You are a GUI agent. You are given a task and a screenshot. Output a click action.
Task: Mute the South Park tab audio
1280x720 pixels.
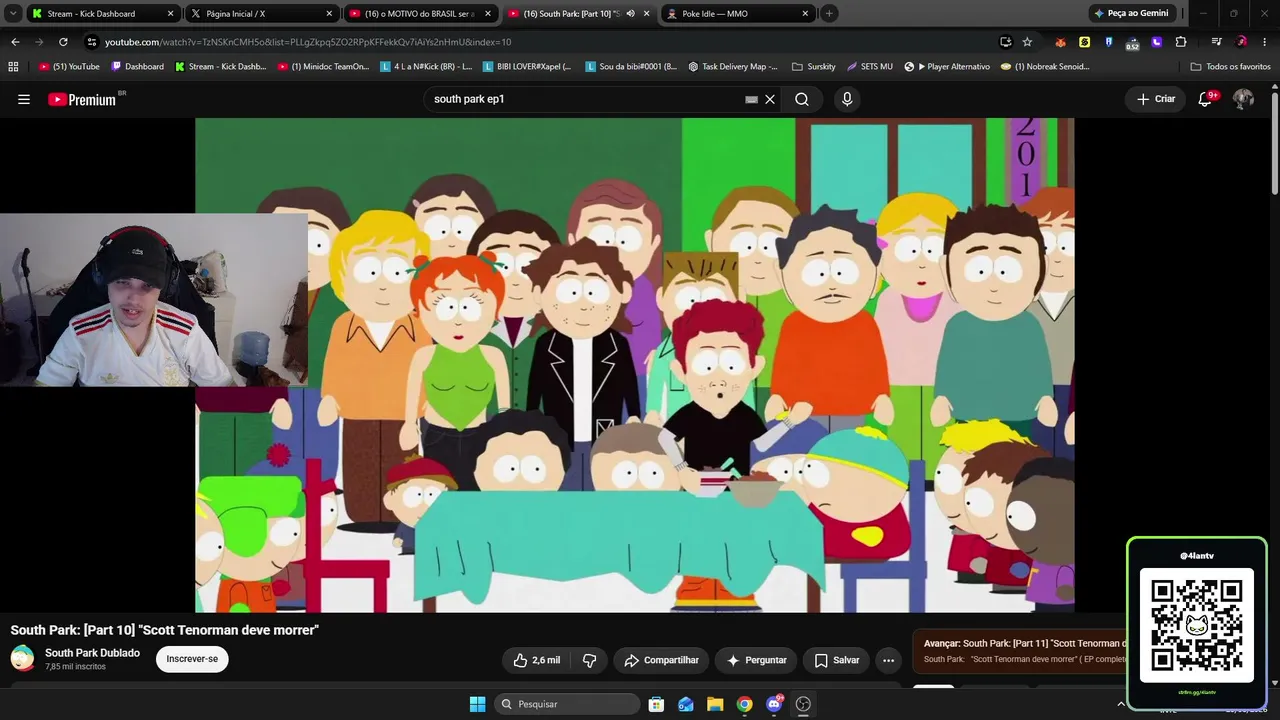[630, 14]
